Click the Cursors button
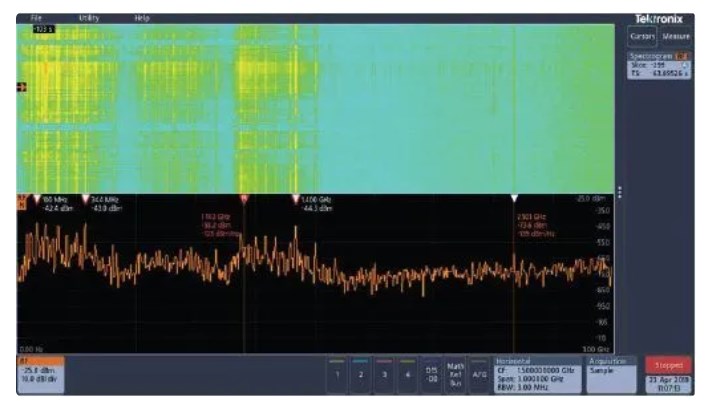707x411 pixels. tap(642, 37)
